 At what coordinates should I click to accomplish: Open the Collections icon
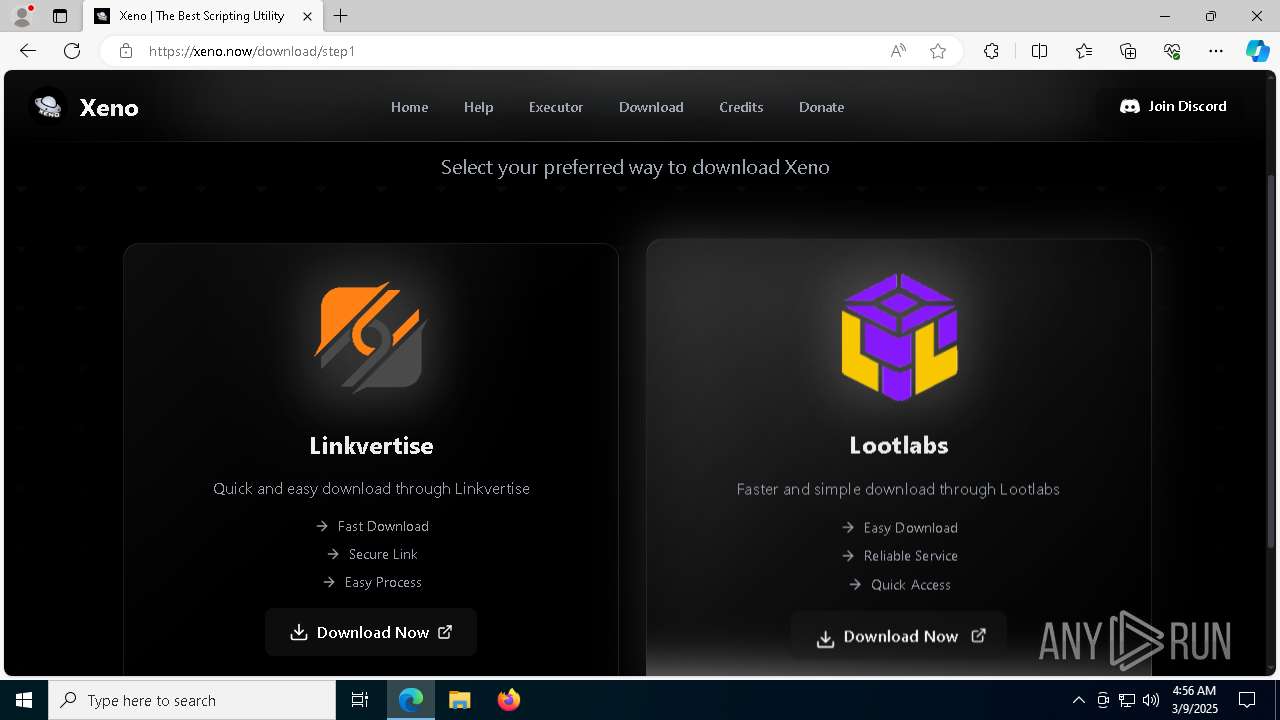pyautogui.click(x=1128, y=51)
